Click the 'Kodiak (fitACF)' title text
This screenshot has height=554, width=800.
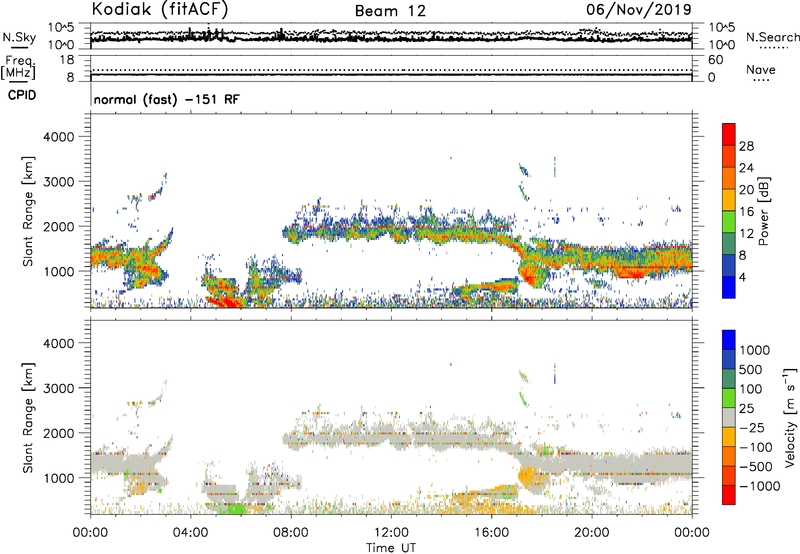[x=160, y=9]
